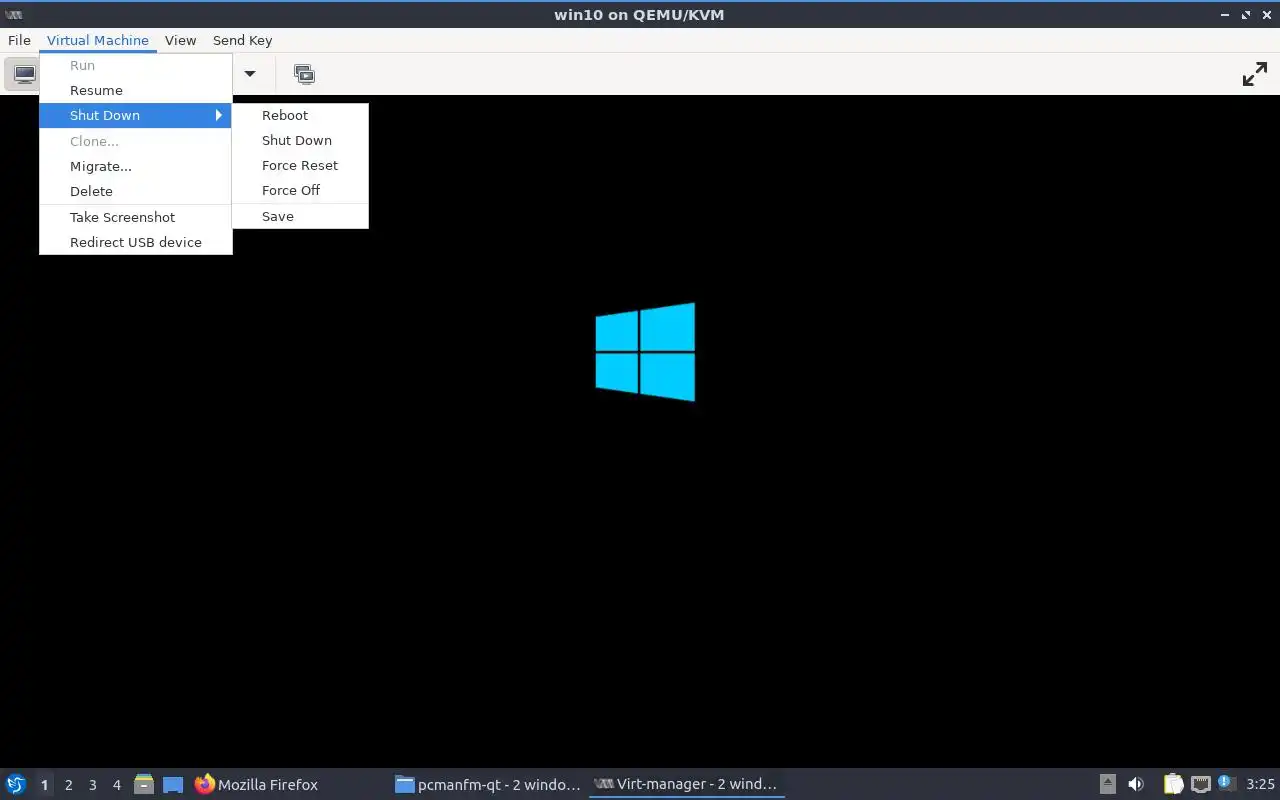Maximize the win10 QEMU/KVM window
The image size is (1280, 800).
point(1246,15)
